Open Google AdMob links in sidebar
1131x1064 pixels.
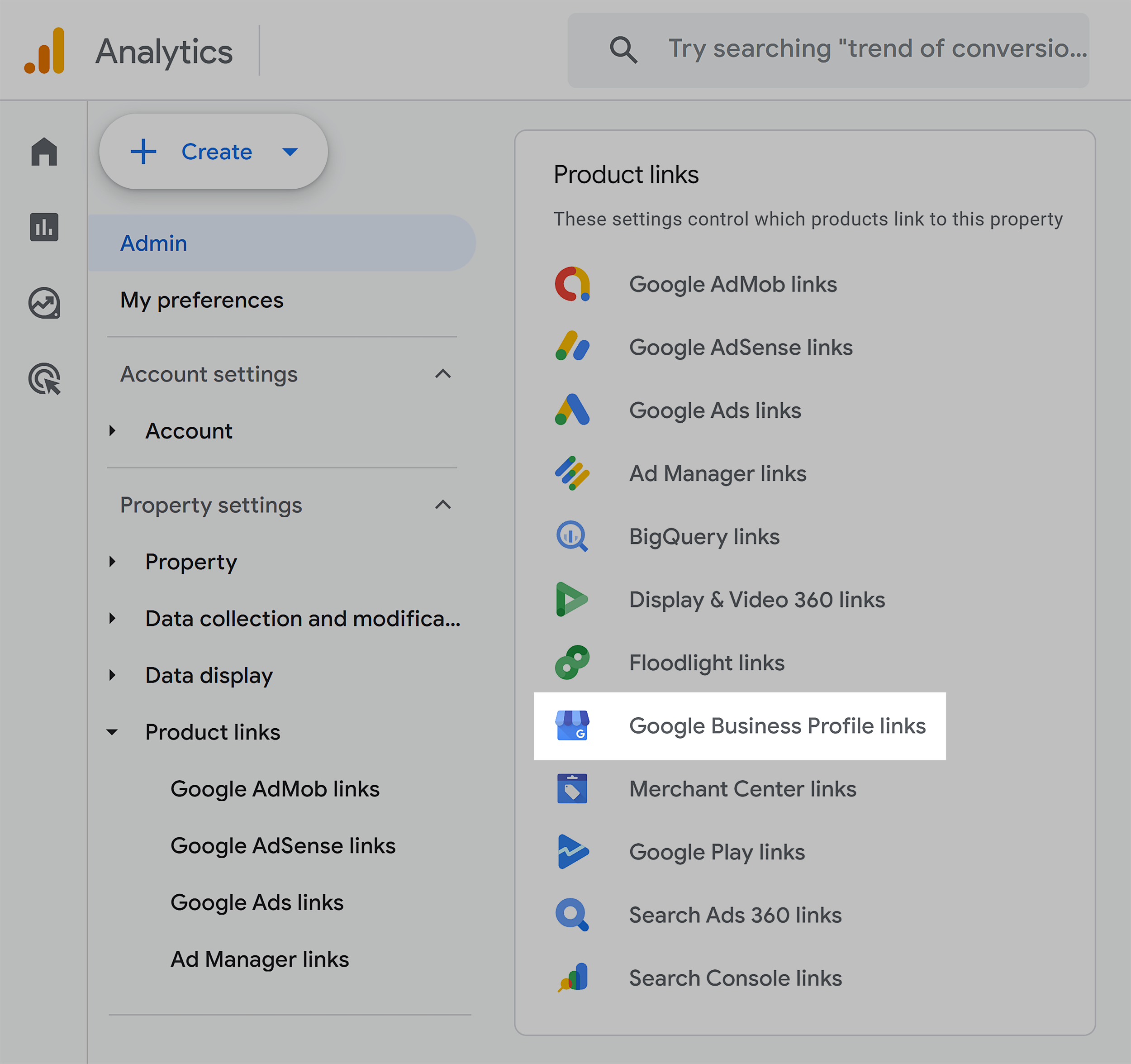click(275, 789)
